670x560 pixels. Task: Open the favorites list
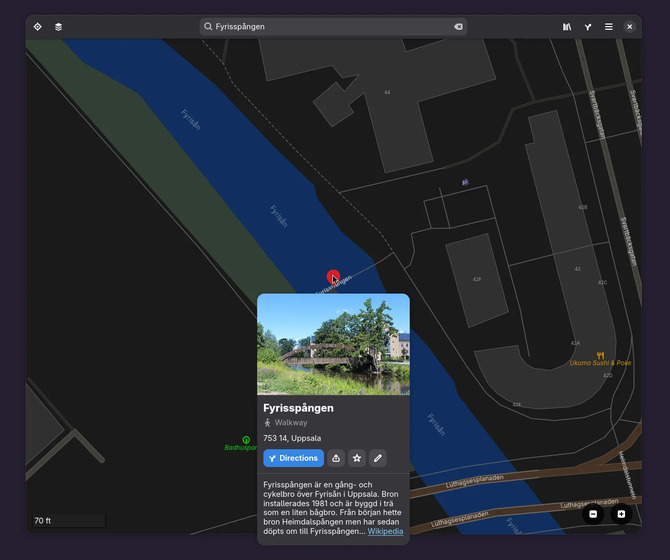click(567, 27)
